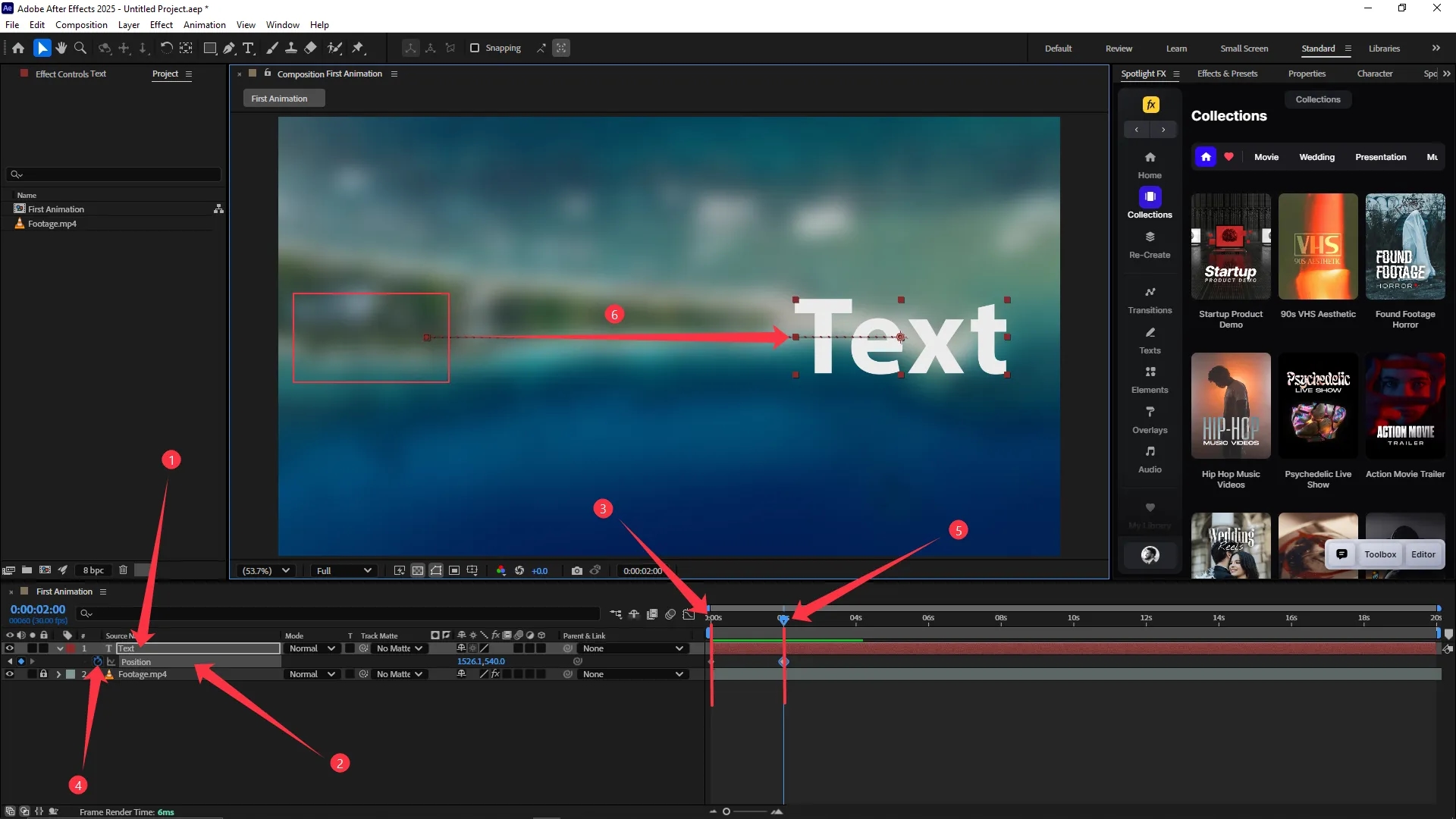Select the Pen tool
Screen dimensions: 1456x819
(x=229, y=48)
